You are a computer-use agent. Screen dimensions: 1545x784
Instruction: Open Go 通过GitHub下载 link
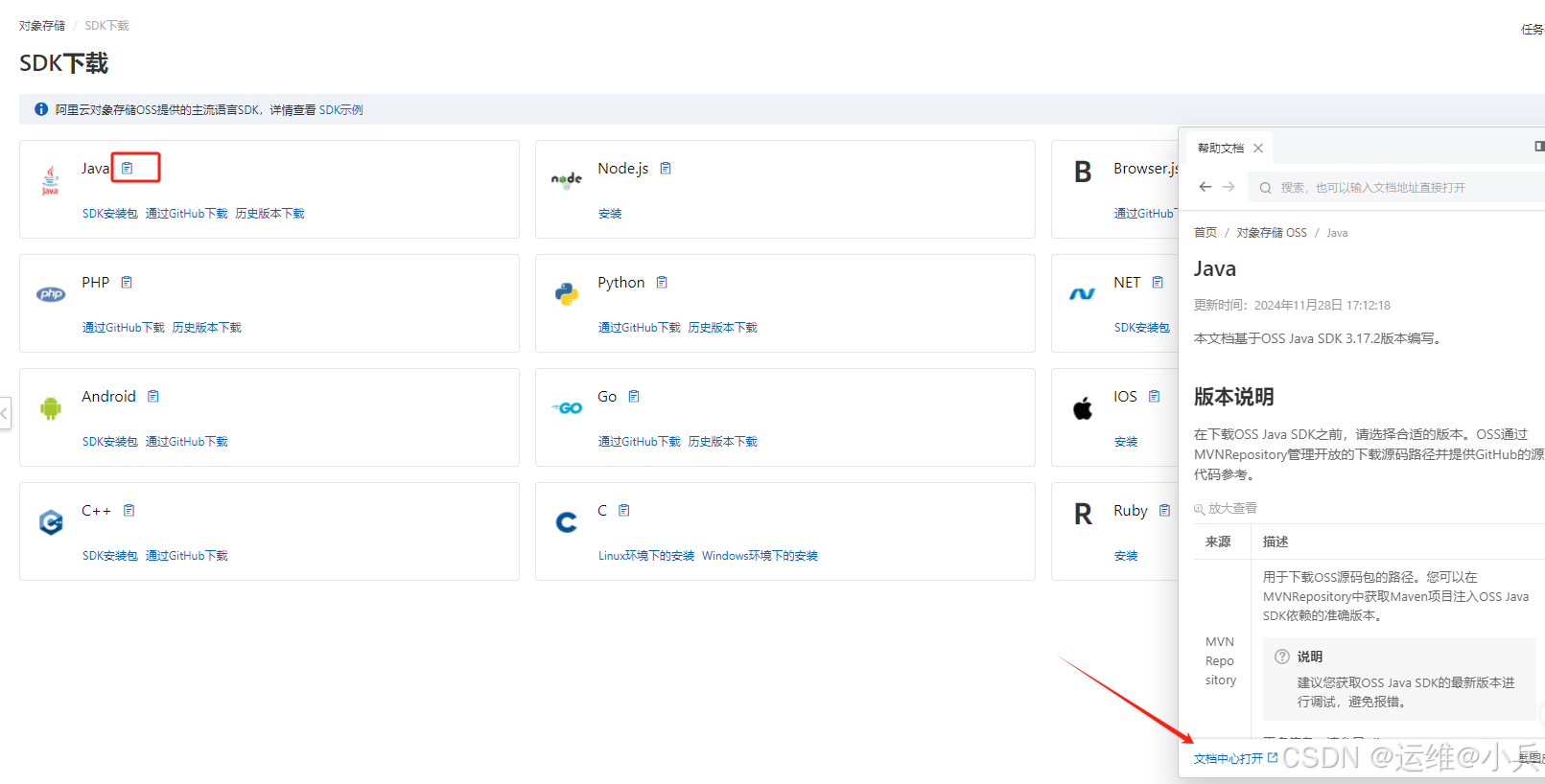(x=639, y=442)
